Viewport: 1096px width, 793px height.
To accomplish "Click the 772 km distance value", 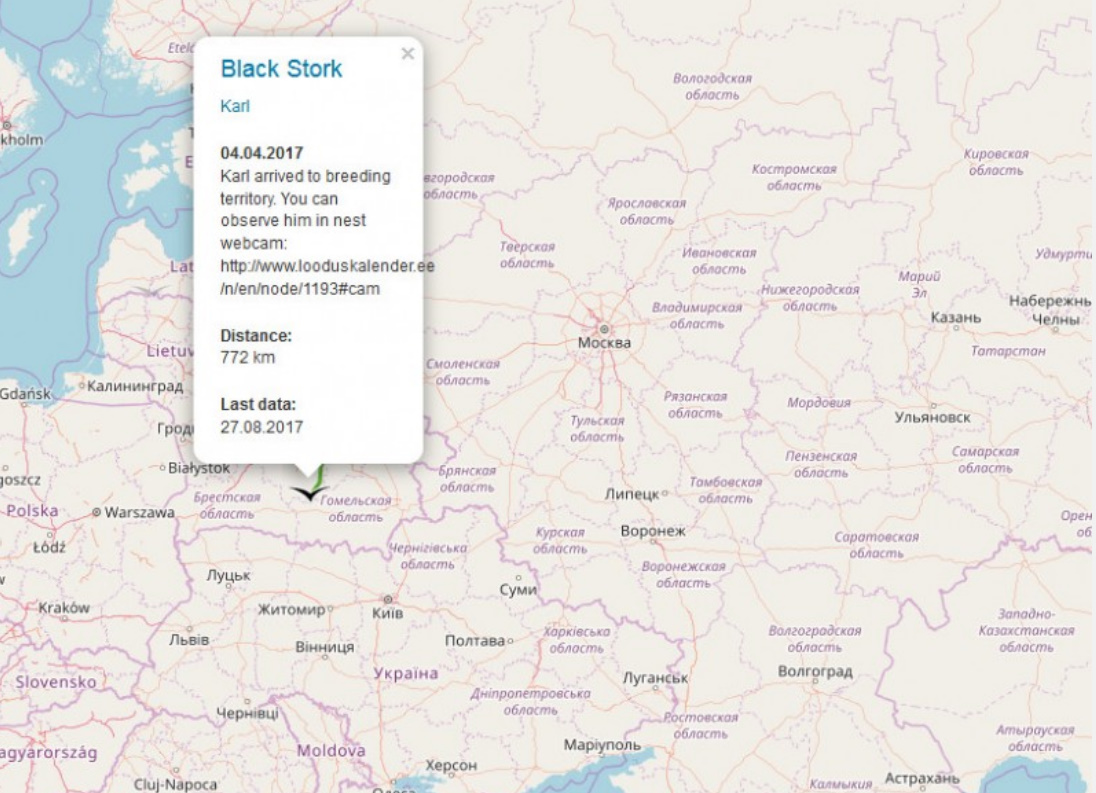I will pos(247,357).
